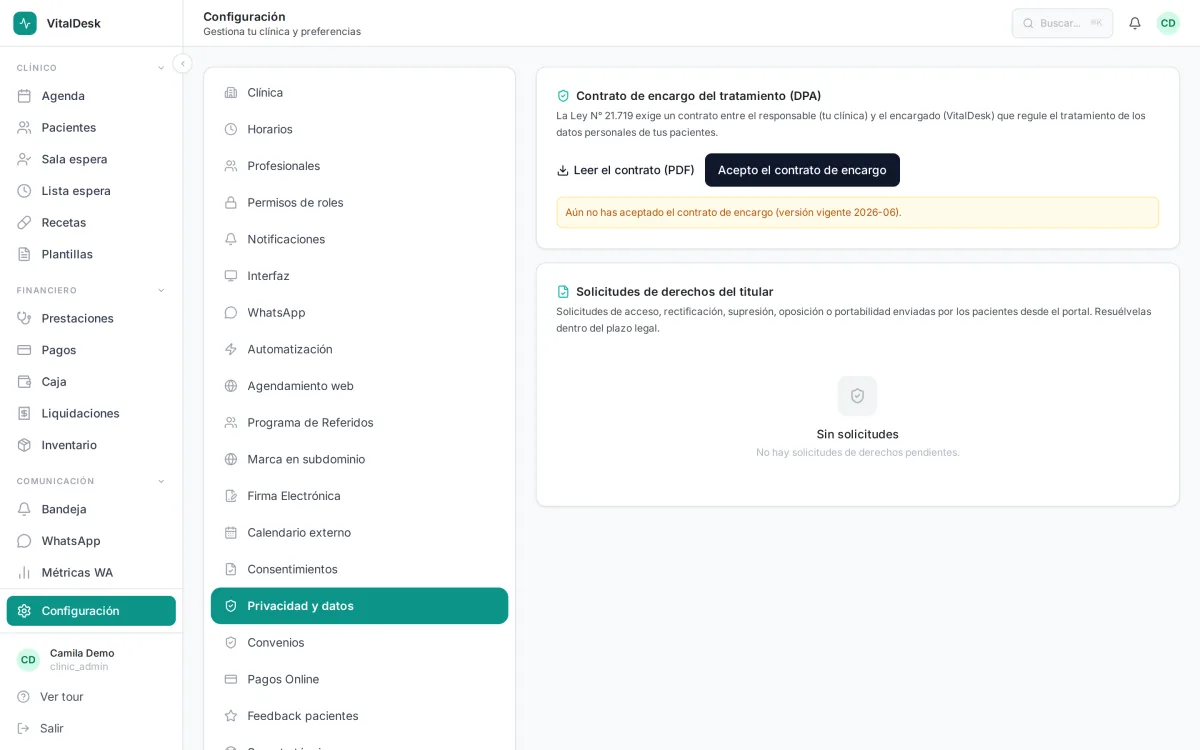Open Calendario externo settings
The height and width of the screenshot is (750, 1200).
(x=359, y=533)
